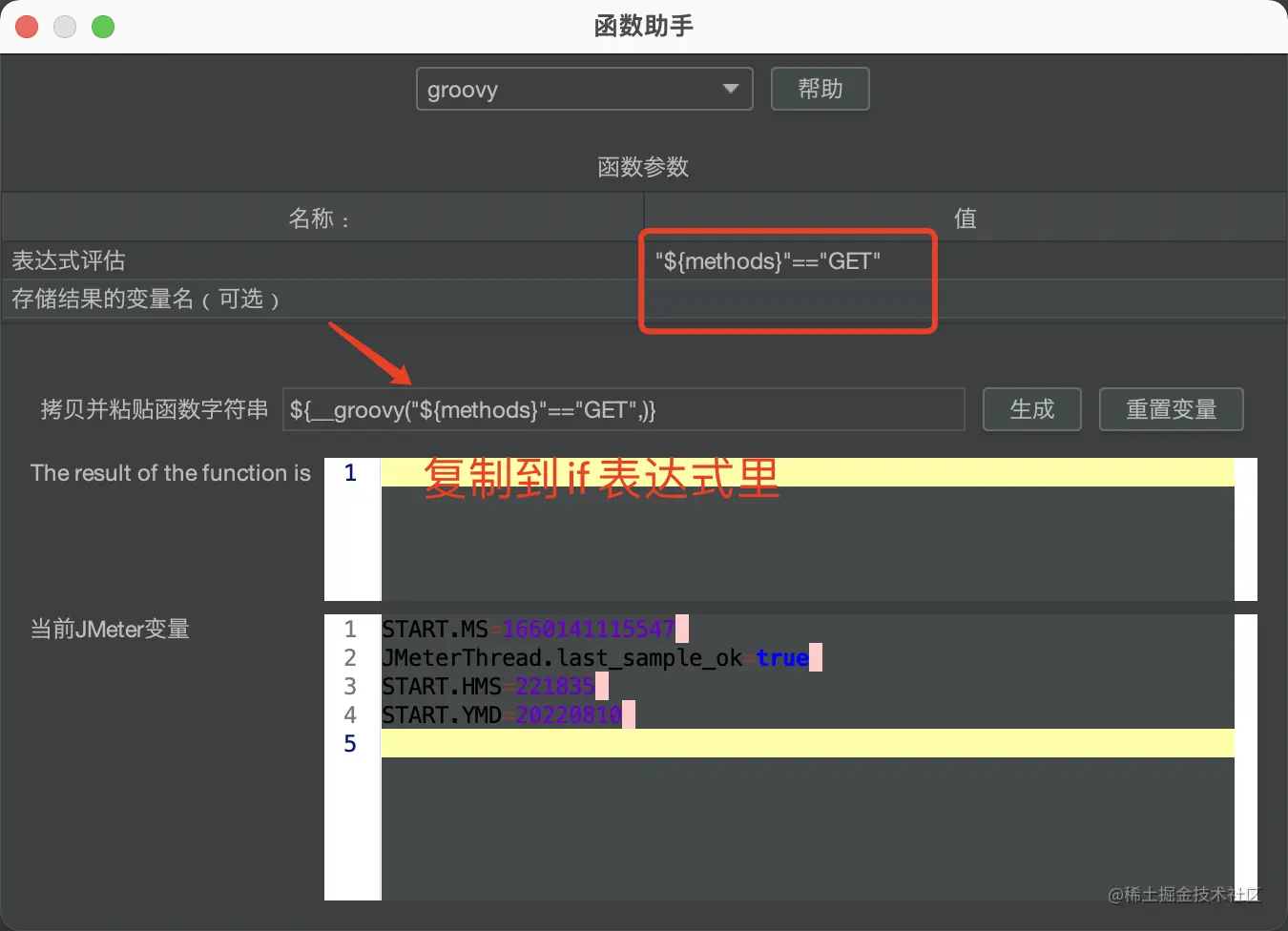Select the 表达式评估 parameter name cell
The width and height of the screenshot is (1288, 931).
click(x=322, y=260)
